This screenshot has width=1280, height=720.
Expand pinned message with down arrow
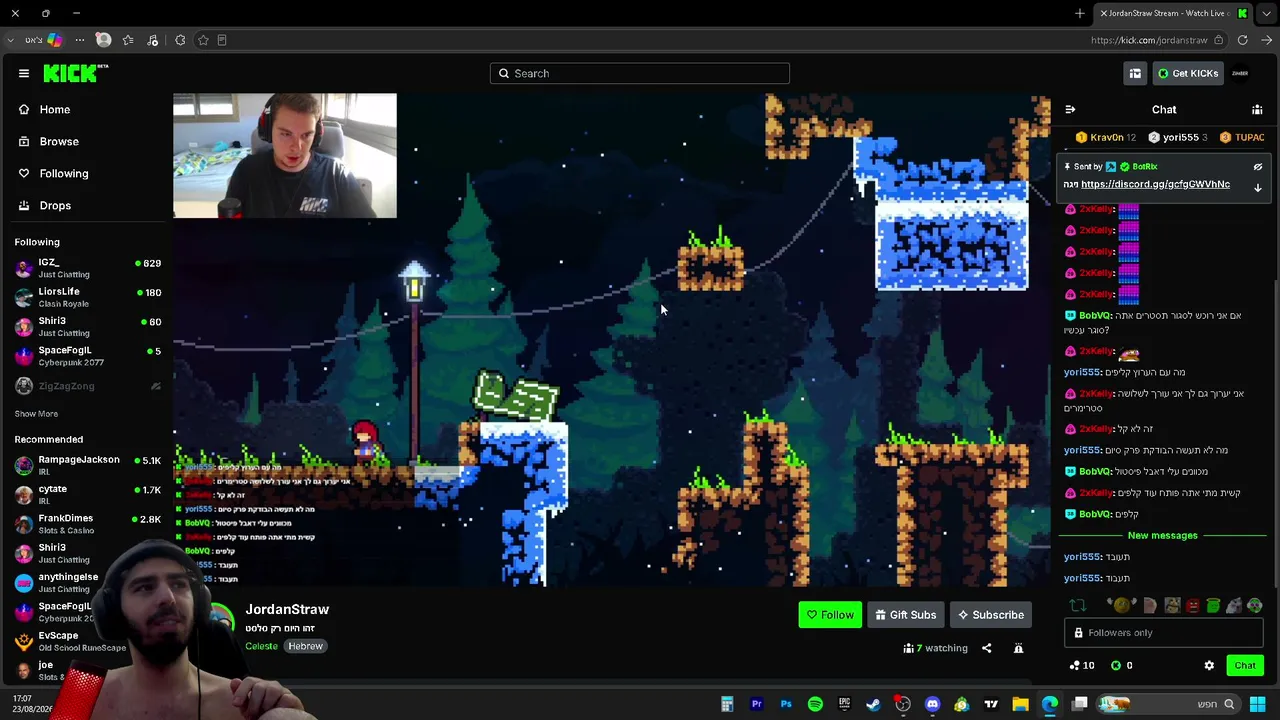click(x=1258, y=187)
